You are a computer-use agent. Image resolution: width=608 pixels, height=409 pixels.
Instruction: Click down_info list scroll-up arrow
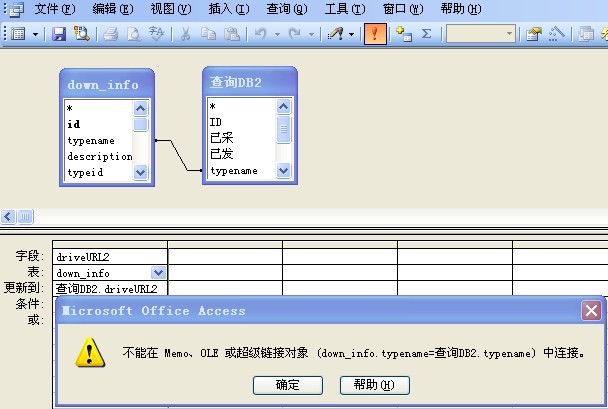(140, 108)
